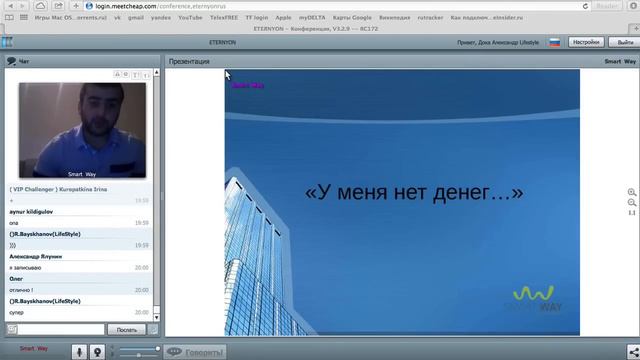Reload the page with the refresh arrow
The width and height of the screenshot is (640, 360).
coord(585,6)
